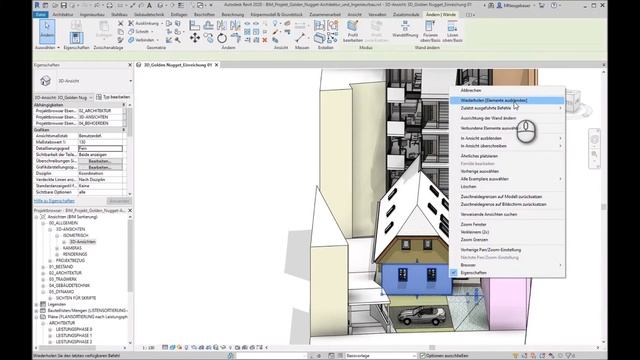Select LEISTUNGSPHASE 1 in project browser
The width and height of the screenshot is (640, 360).
[x=74, y=336]
